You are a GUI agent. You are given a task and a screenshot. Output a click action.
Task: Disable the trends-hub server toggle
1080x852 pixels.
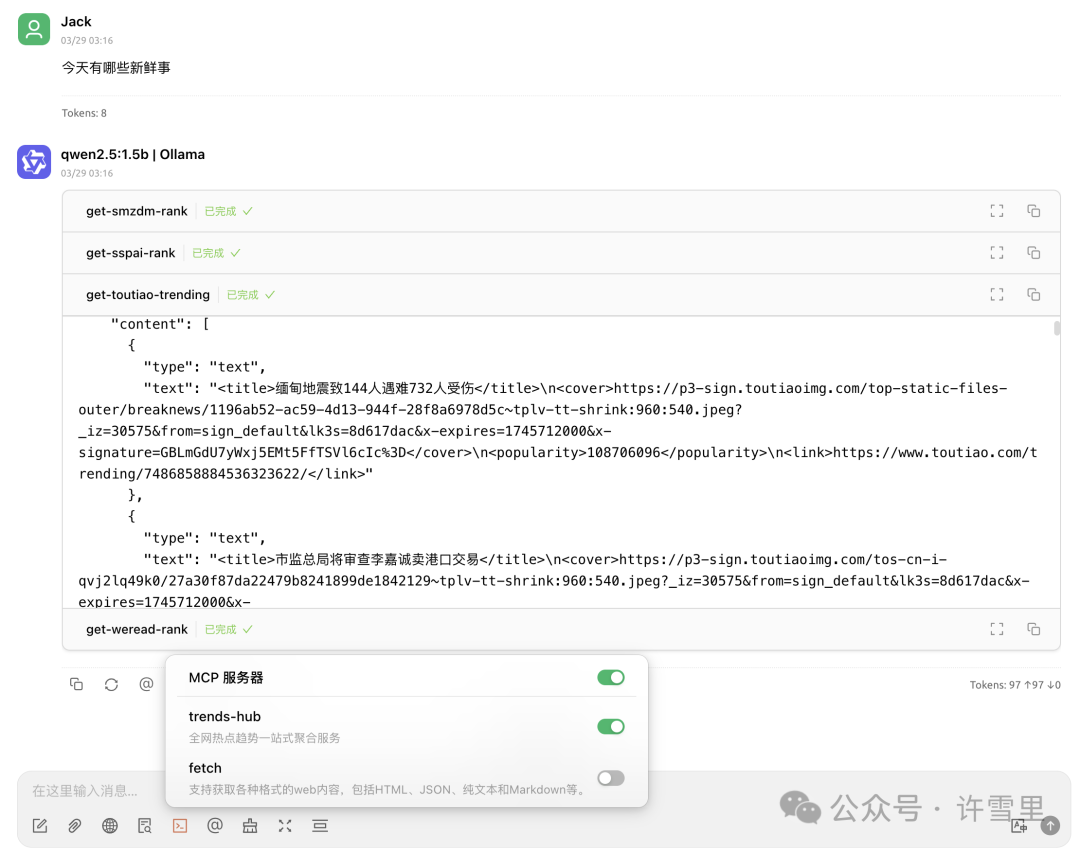[x=611, y=727]
